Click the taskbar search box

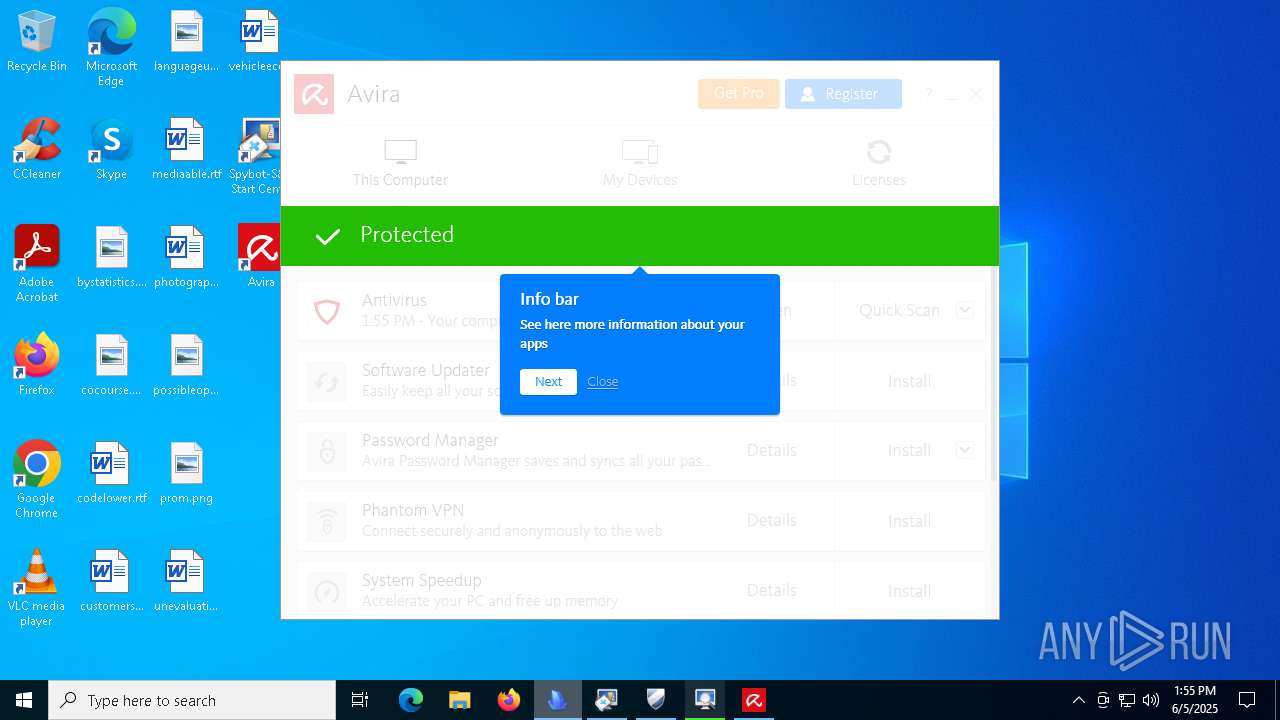192,700
